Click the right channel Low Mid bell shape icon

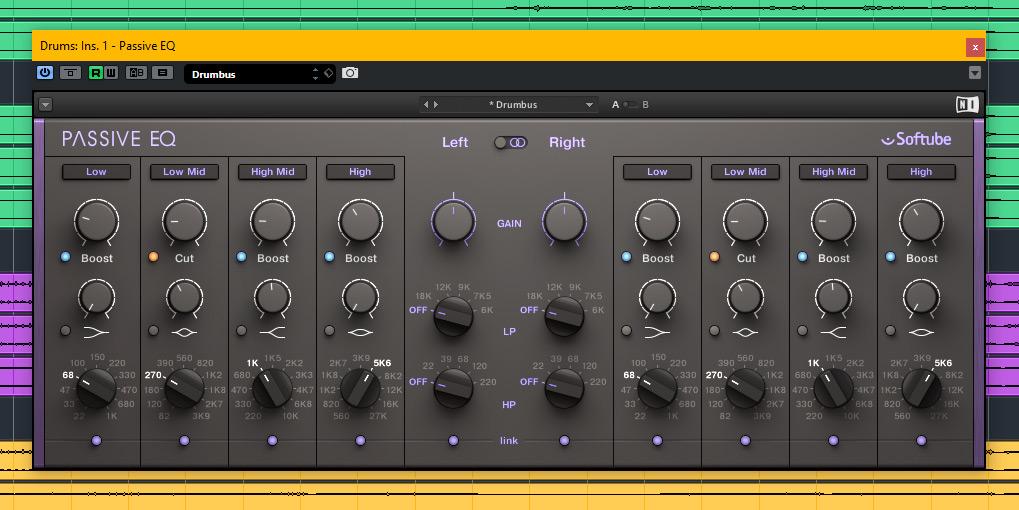pos(745,332)
